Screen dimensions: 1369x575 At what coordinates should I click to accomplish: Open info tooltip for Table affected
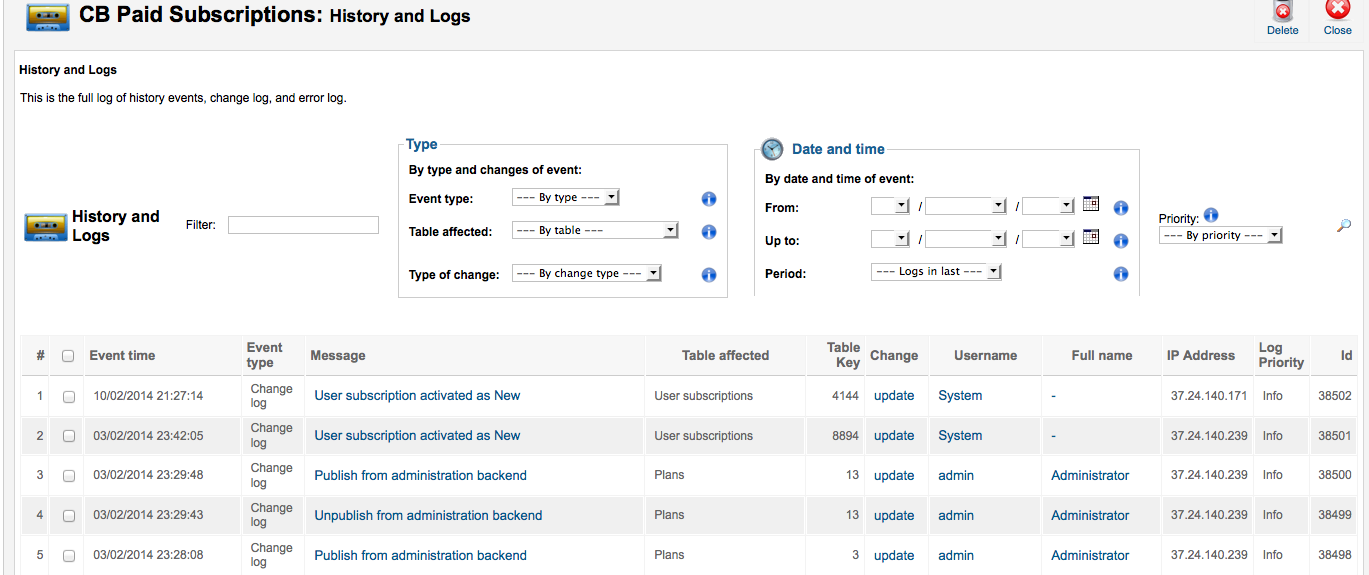coord(709,232)
